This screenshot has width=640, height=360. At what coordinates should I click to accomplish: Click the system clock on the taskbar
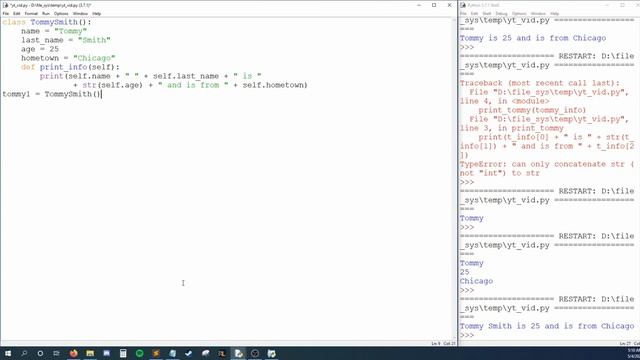click(x=634, y=353)
